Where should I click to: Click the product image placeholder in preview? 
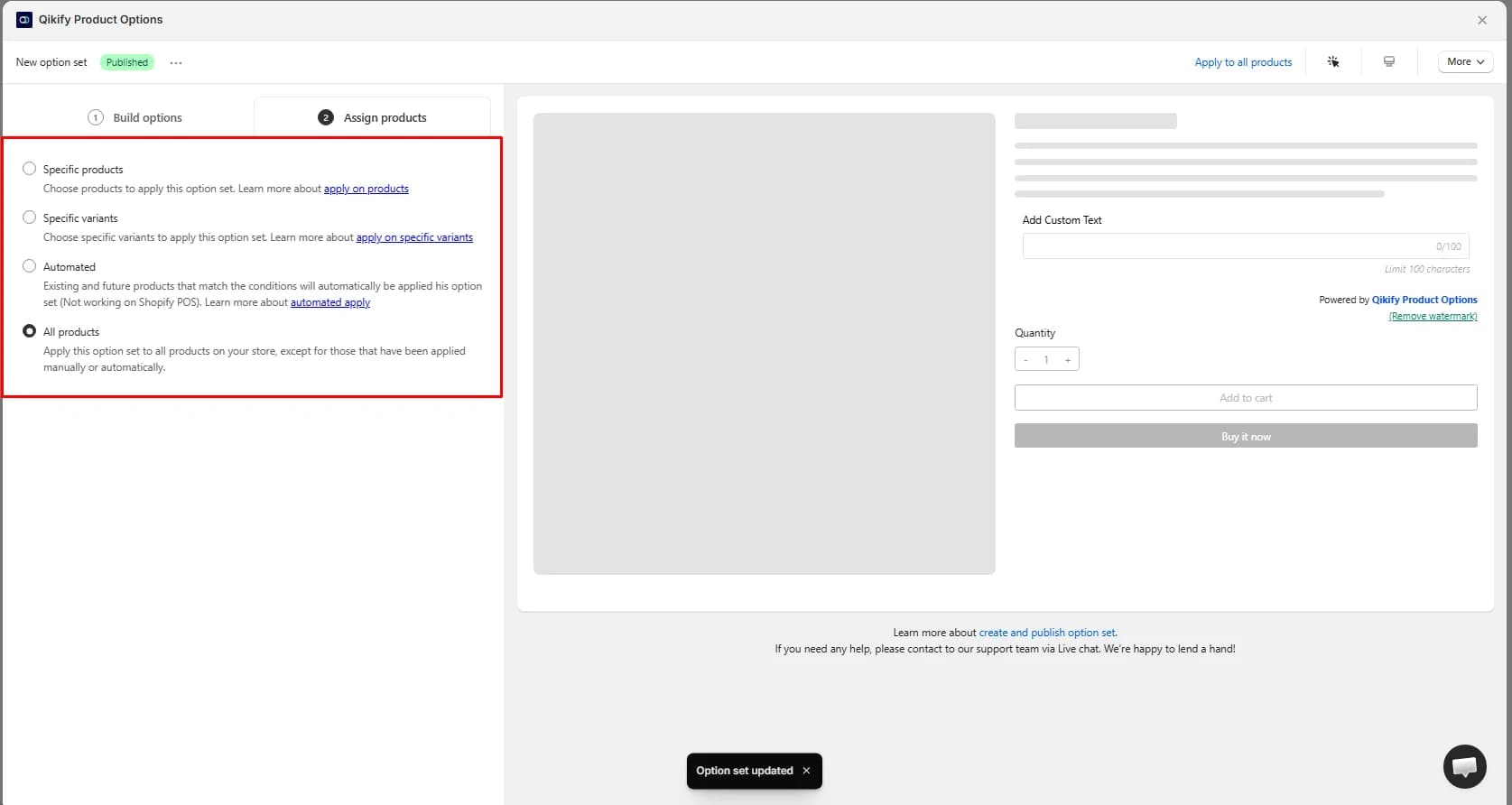765,344
